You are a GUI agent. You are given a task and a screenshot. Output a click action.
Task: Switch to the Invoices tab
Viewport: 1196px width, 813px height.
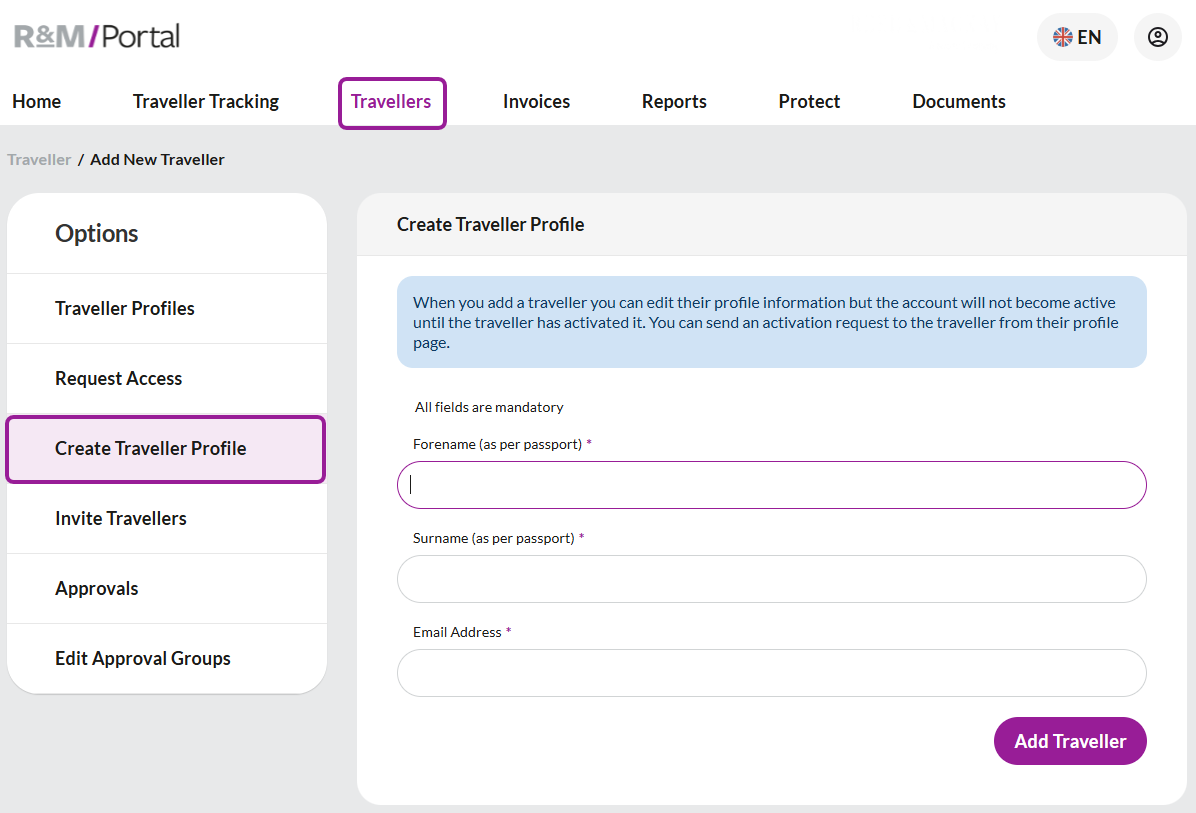pos(536,102)
